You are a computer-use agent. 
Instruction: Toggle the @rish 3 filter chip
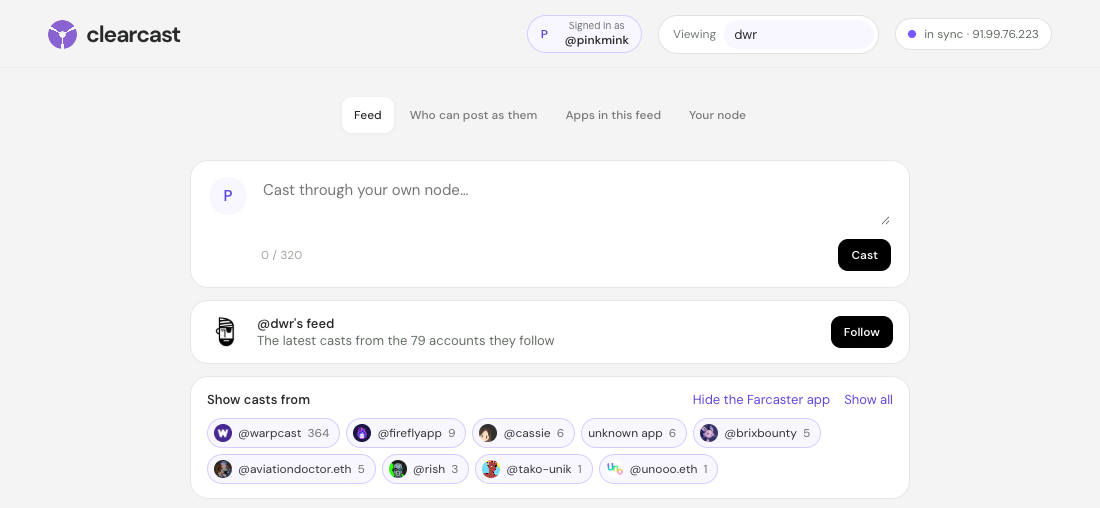pyautogui.click(x=425, y=469)
